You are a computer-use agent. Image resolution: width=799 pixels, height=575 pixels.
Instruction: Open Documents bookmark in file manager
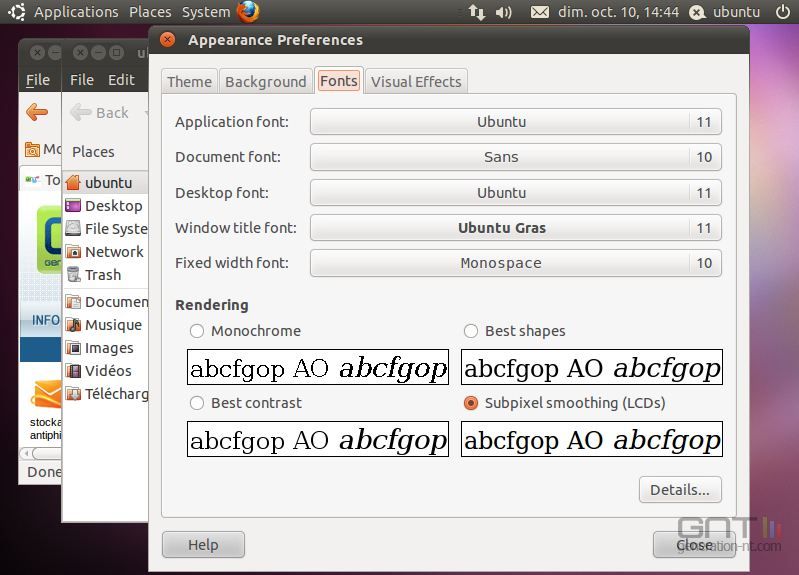(x=105, y=302)
